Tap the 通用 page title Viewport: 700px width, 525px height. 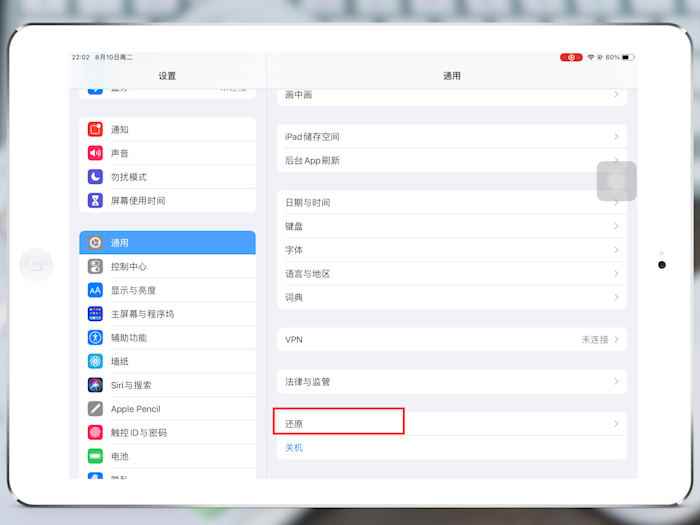point(452,76)
